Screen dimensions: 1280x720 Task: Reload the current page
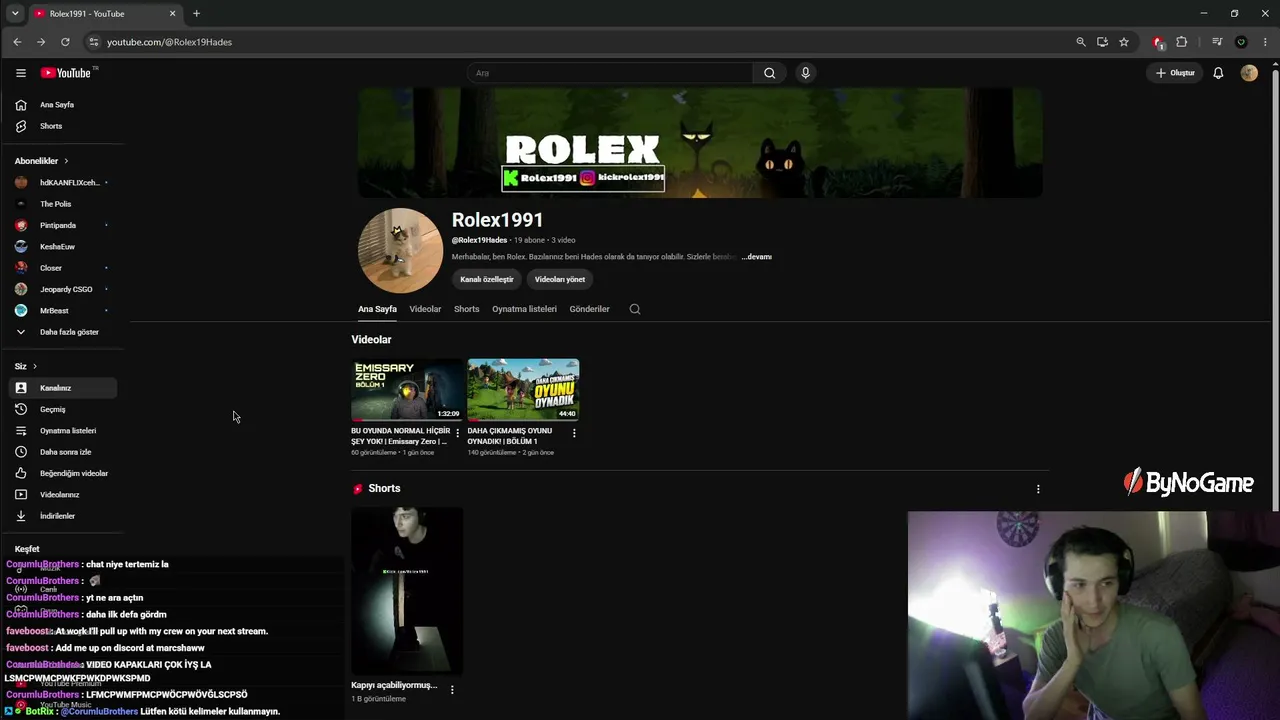(x=65, y=42)
